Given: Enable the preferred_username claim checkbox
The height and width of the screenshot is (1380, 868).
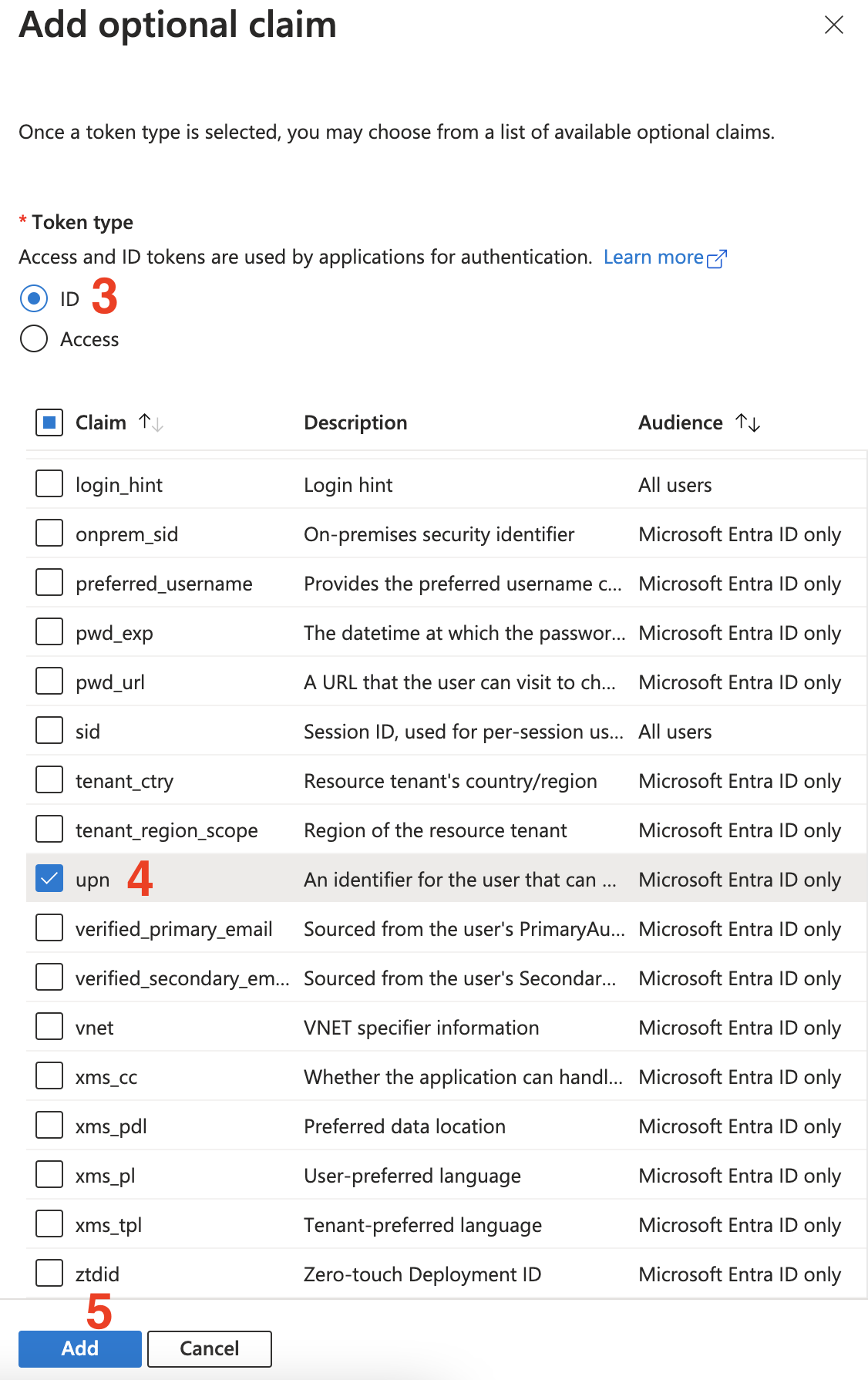Looking at the screenshot, I should point(49,583).
